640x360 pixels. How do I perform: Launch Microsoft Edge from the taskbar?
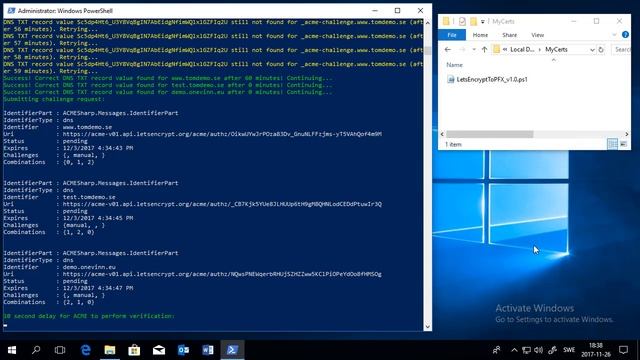pos(85,350)
